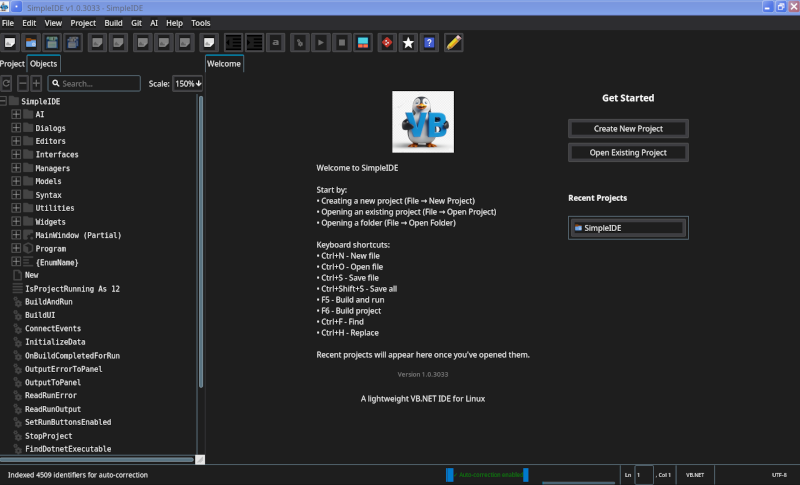The width and height of the screenshot is (800, 485).
Task: Select the Welcome tab
Action: pos(224,64)
